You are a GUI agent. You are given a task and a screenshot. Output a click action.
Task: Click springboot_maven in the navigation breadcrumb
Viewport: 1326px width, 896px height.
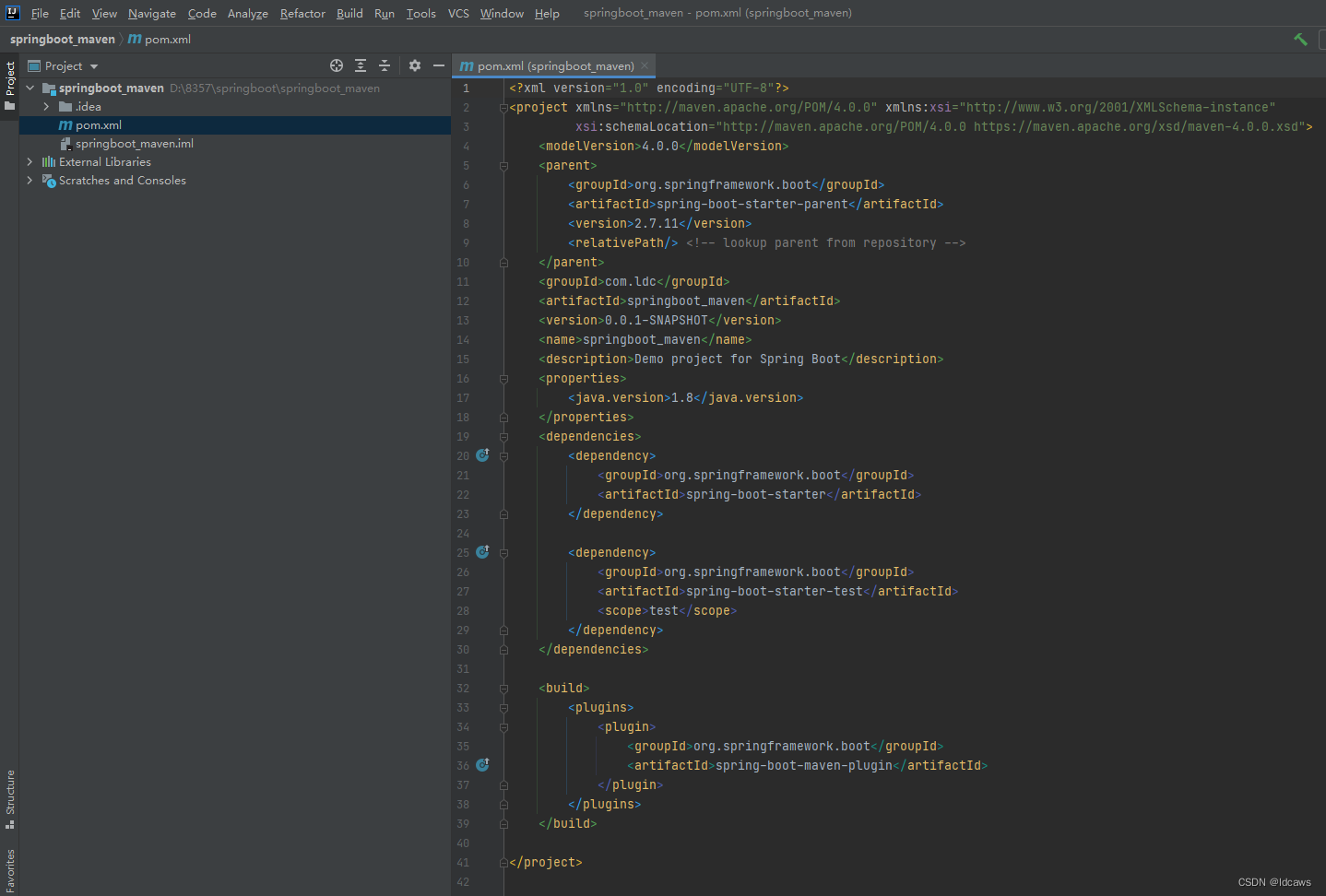click(63, 39)
